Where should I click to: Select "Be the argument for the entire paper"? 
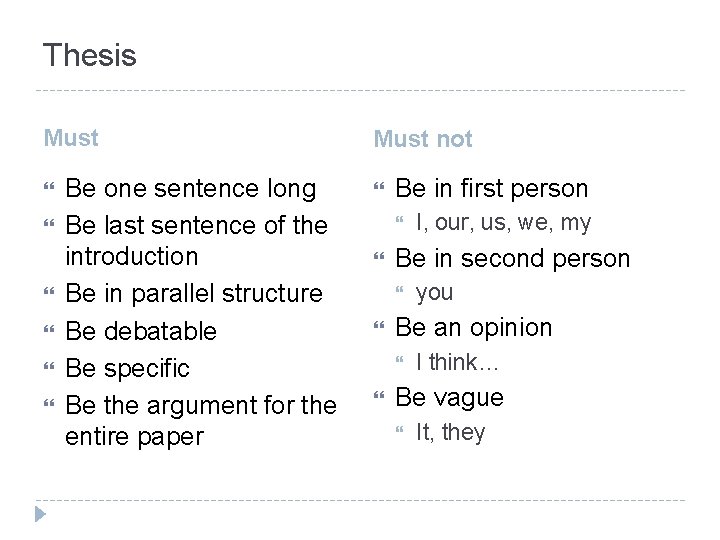point(200,422)
